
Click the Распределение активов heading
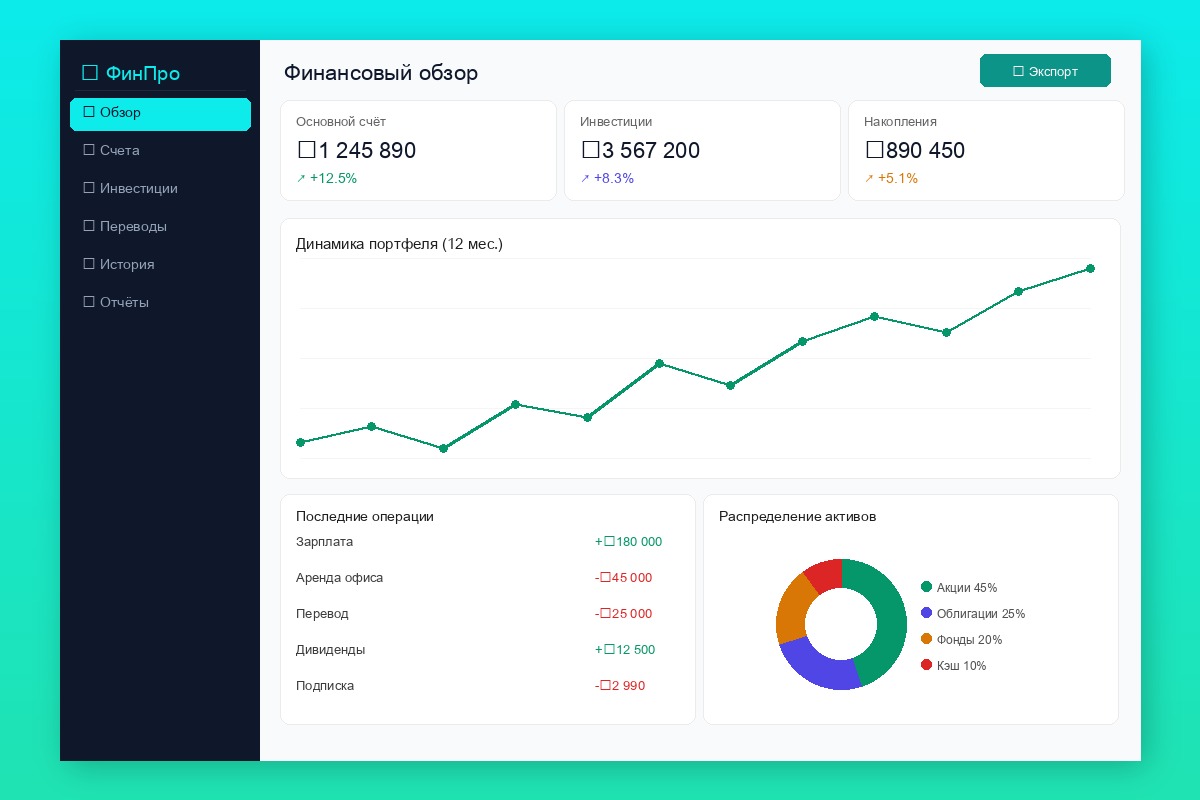point(798,517)
